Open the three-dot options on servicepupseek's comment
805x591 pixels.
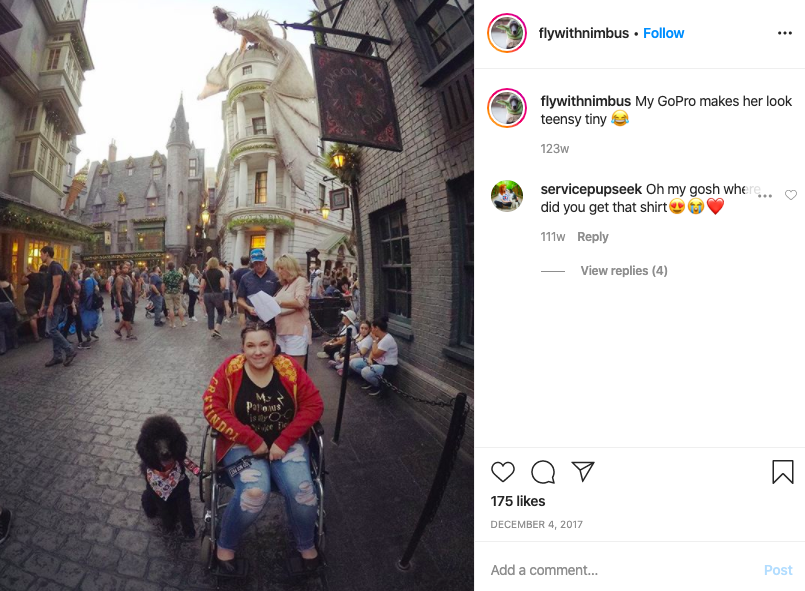765,196
